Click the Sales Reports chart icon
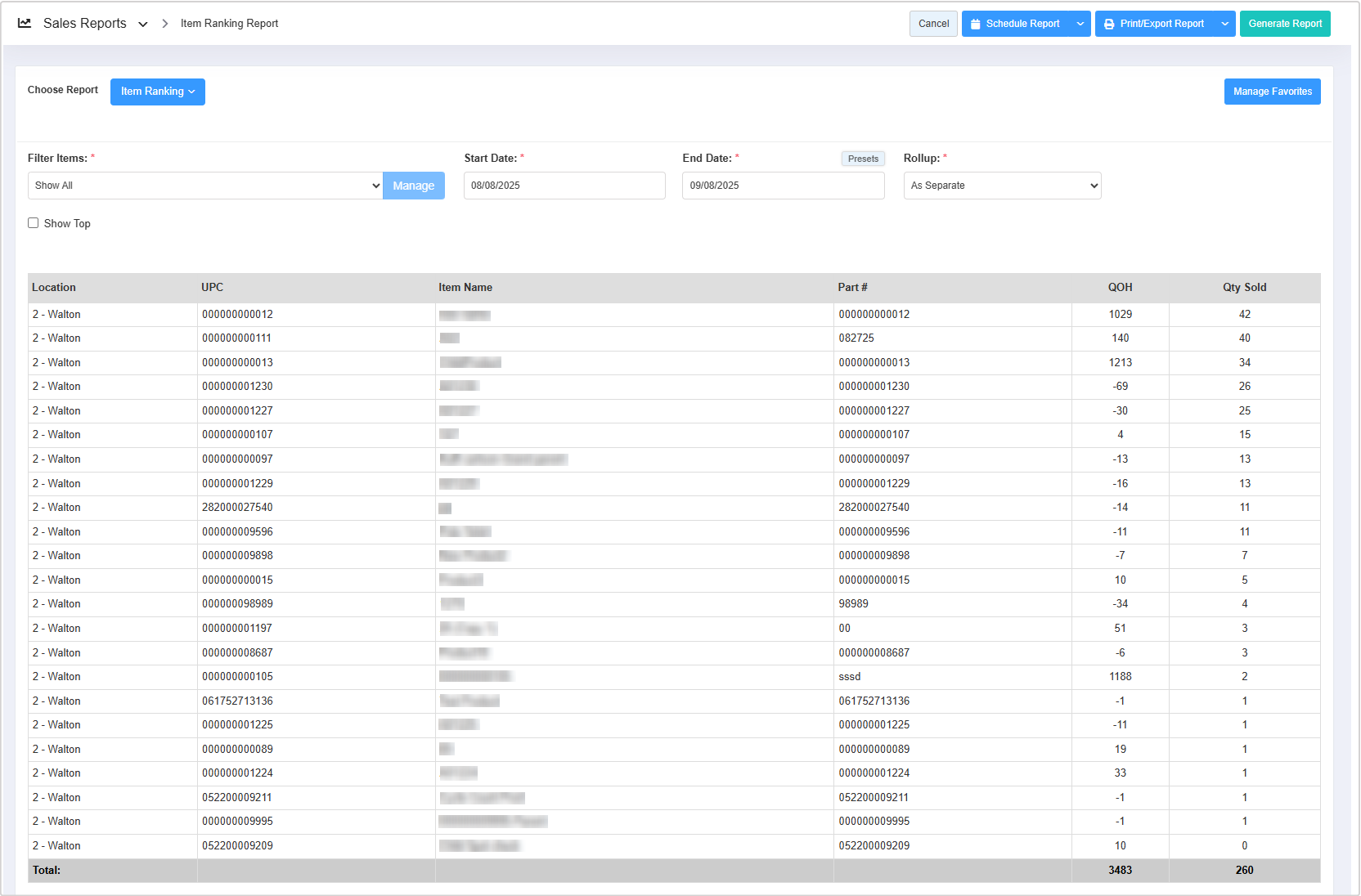This screenshot has width=1361, height=896. [25, 24]
